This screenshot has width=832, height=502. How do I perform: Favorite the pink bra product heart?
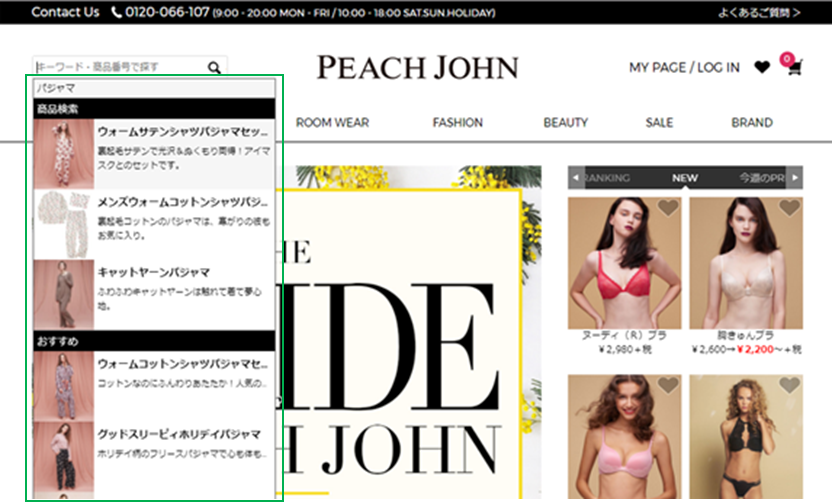668,385
